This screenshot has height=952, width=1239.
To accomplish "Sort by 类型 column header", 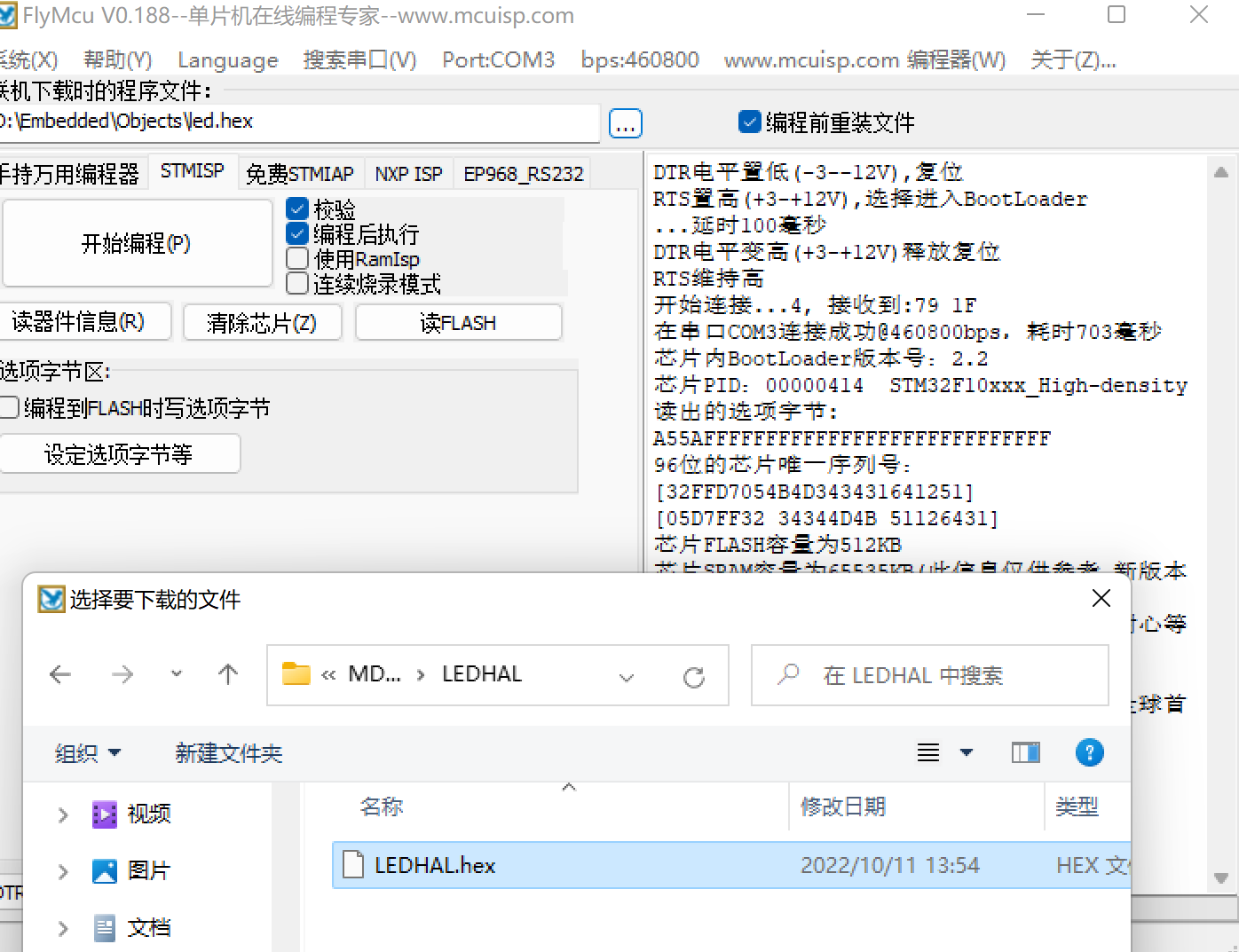I will pos(1077,806).
